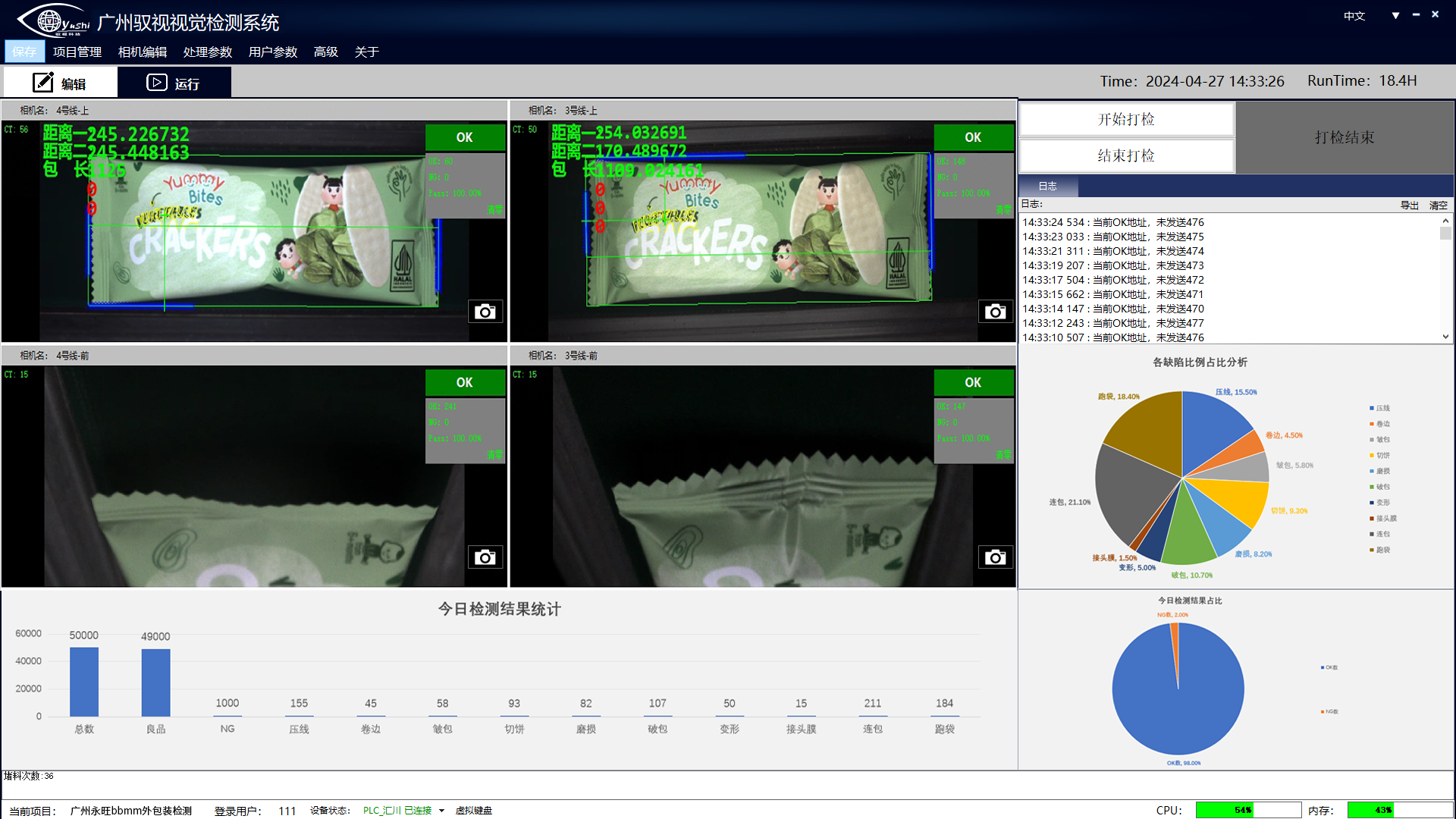Viewport: 1456px width, 819px height.
Task: Expand the 中文 language dropdown arrow
Action: [x=1395, y=15]
